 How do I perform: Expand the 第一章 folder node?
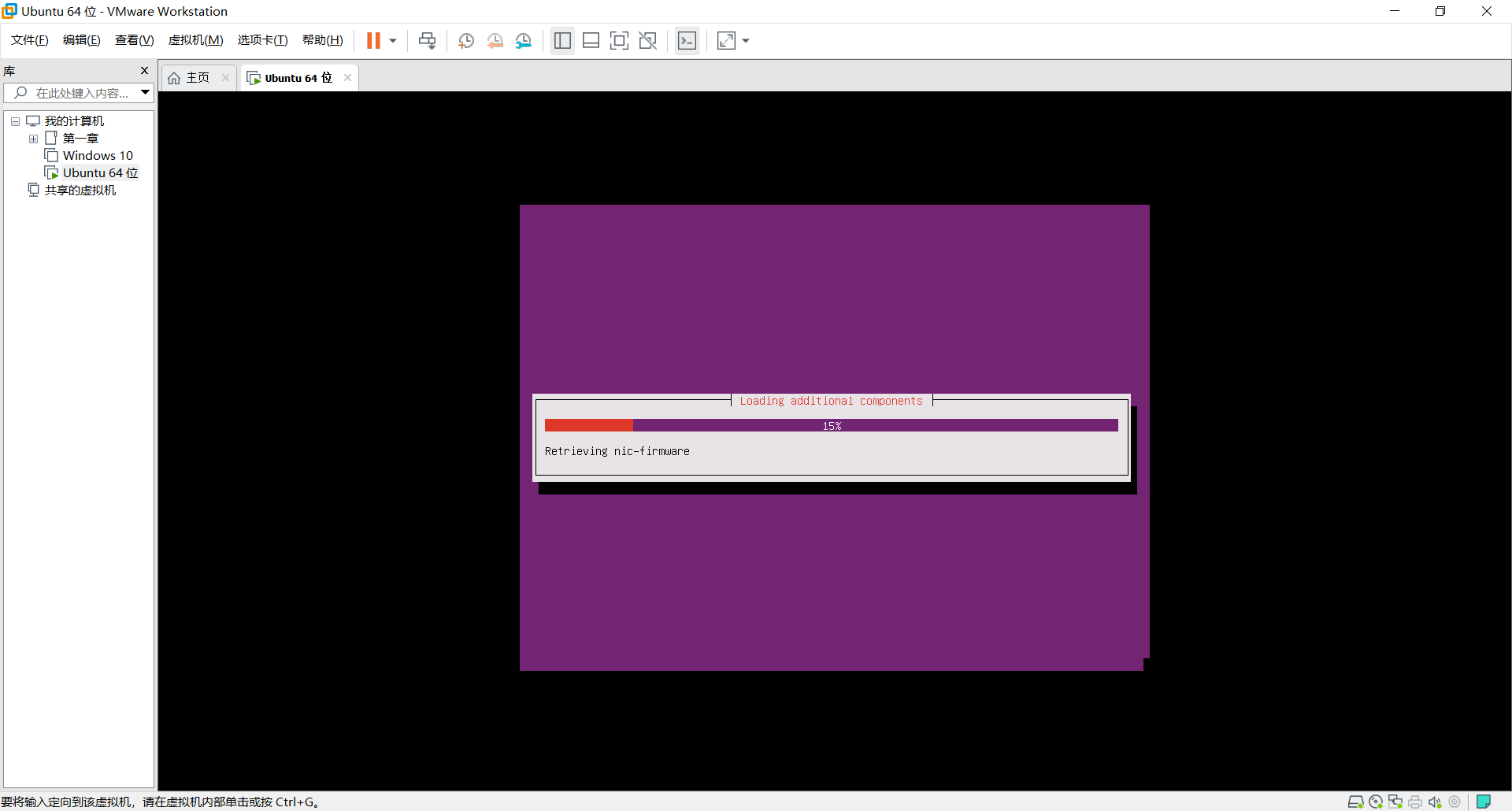tap(33, 139)
